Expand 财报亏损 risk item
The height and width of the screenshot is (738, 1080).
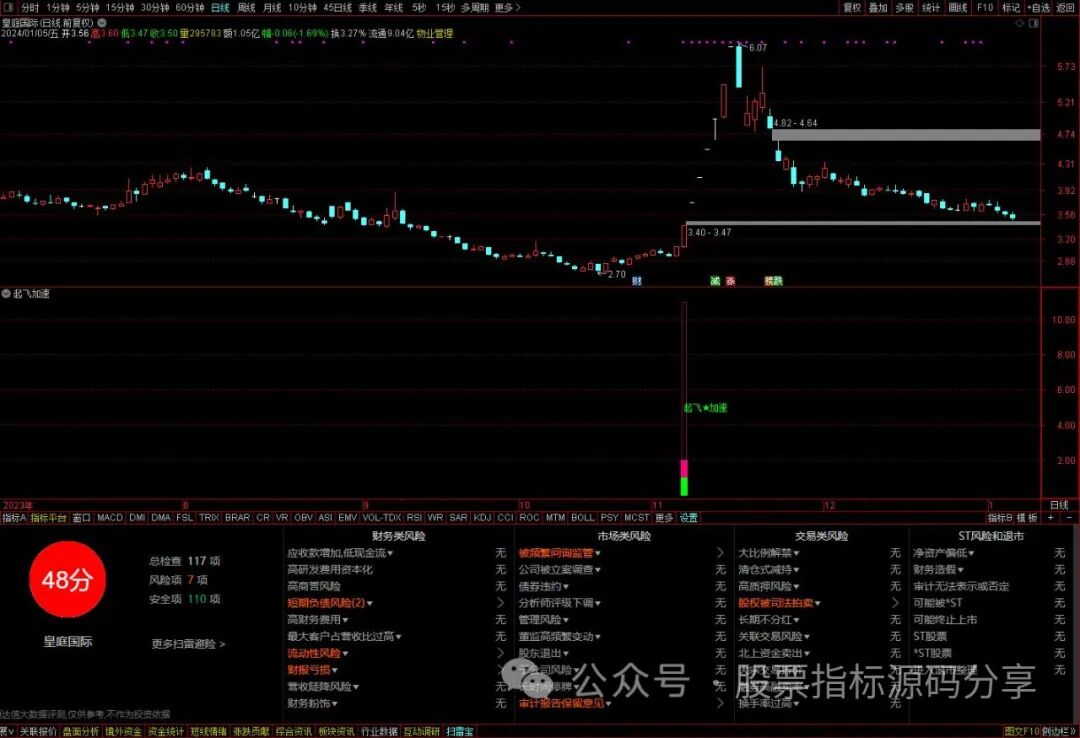click(x=311, y=670)
